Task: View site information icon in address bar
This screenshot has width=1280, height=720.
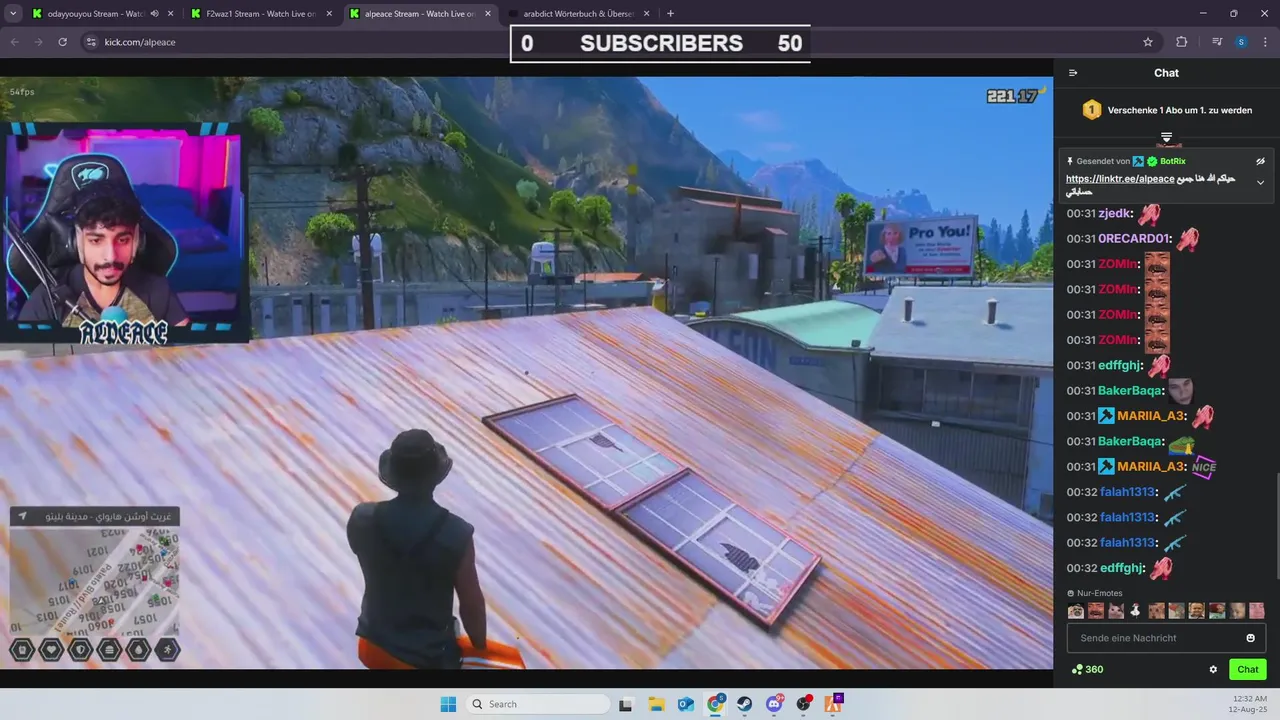Action: (90, 42)
